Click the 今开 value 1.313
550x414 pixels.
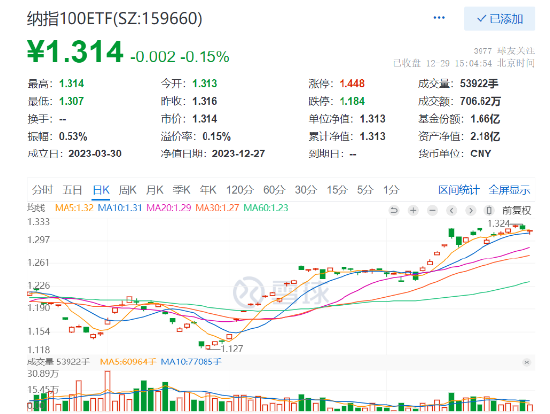[x=205, y=84]
